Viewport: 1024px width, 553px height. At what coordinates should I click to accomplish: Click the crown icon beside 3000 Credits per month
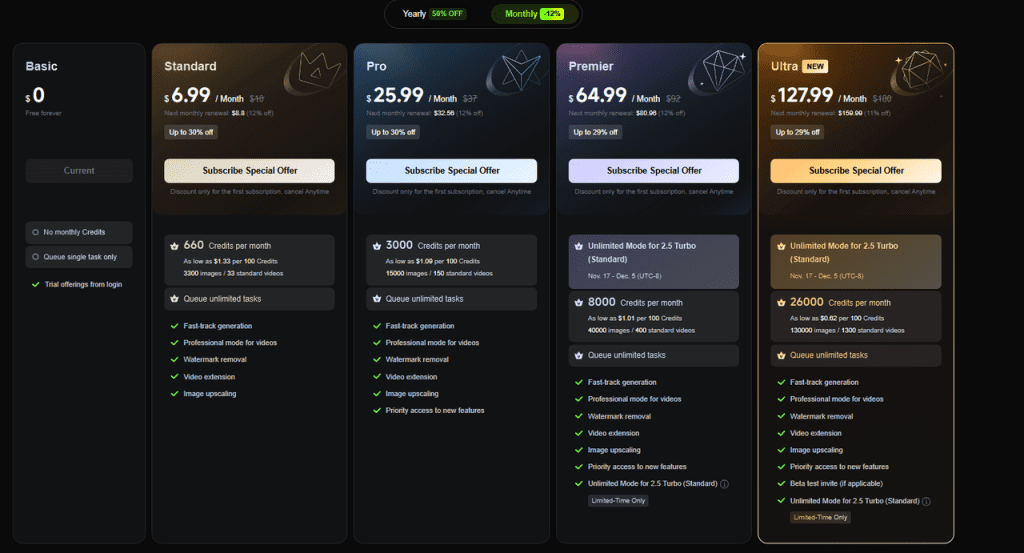[x=377, y=246]
